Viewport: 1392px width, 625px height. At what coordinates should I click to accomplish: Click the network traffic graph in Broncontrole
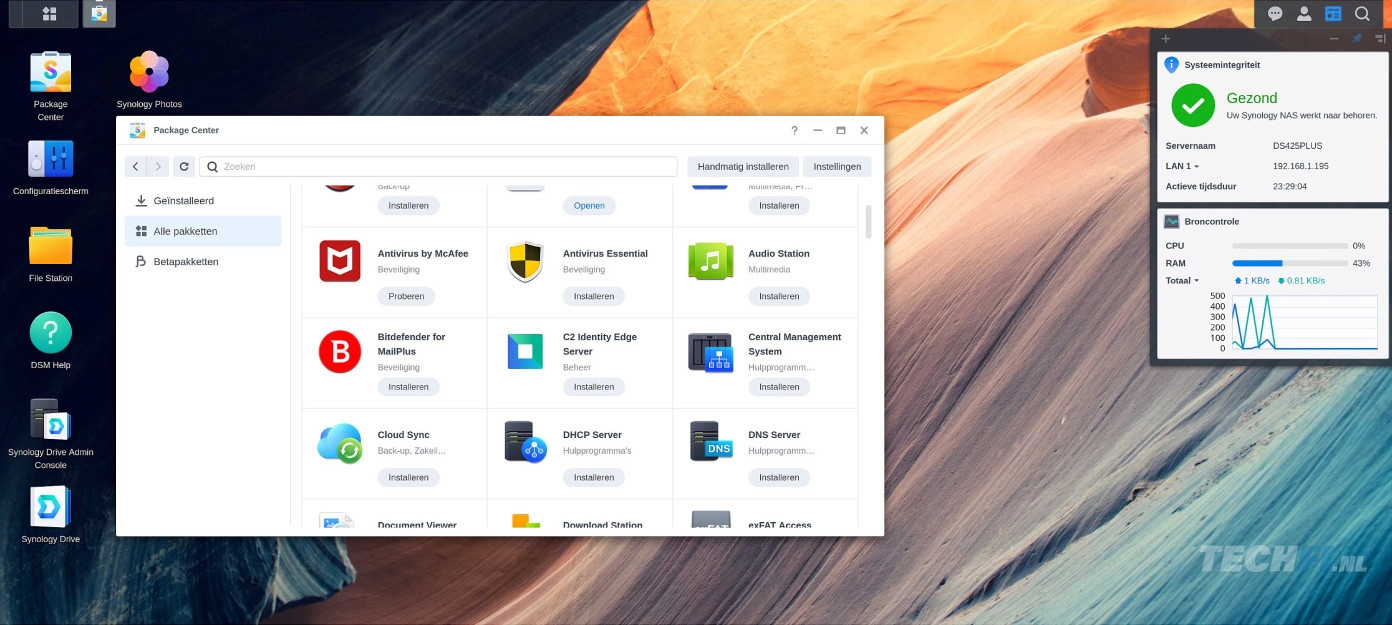[x=1305, y=323]
